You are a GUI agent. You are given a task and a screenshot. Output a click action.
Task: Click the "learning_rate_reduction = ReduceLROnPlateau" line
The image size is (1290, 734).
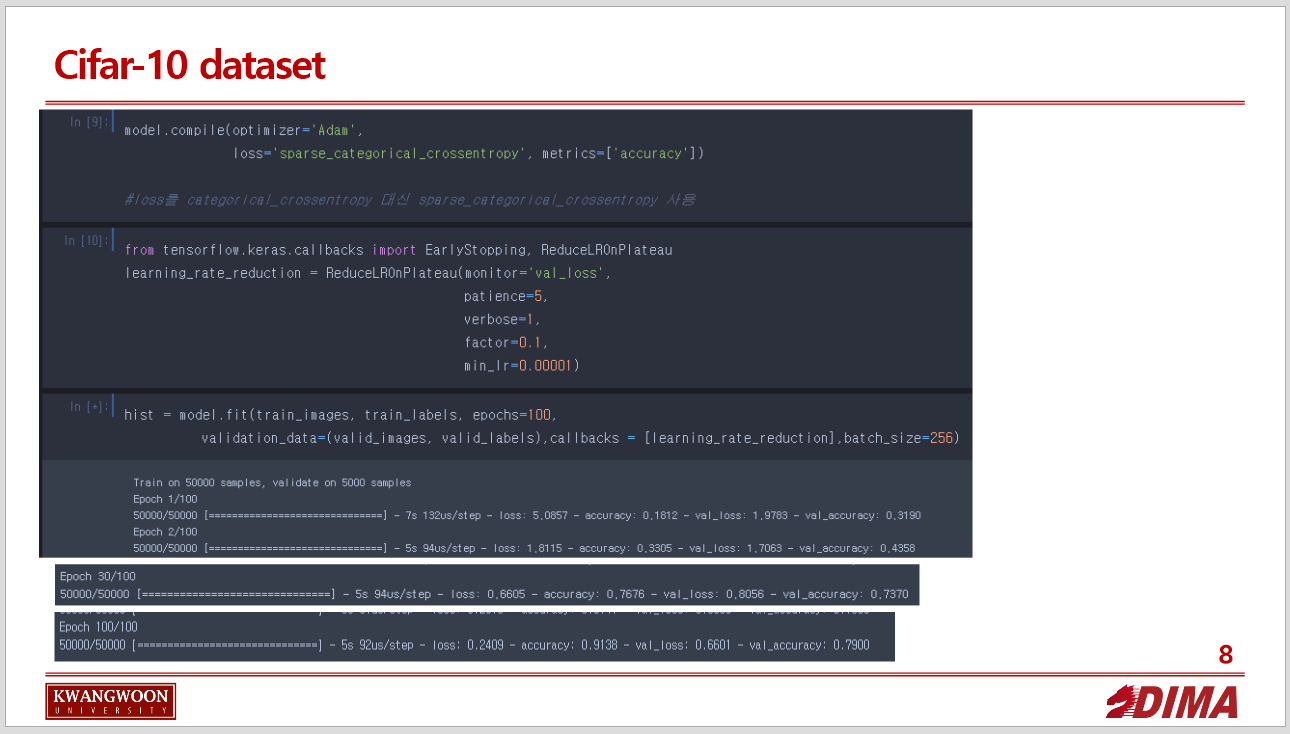(367, 273)
